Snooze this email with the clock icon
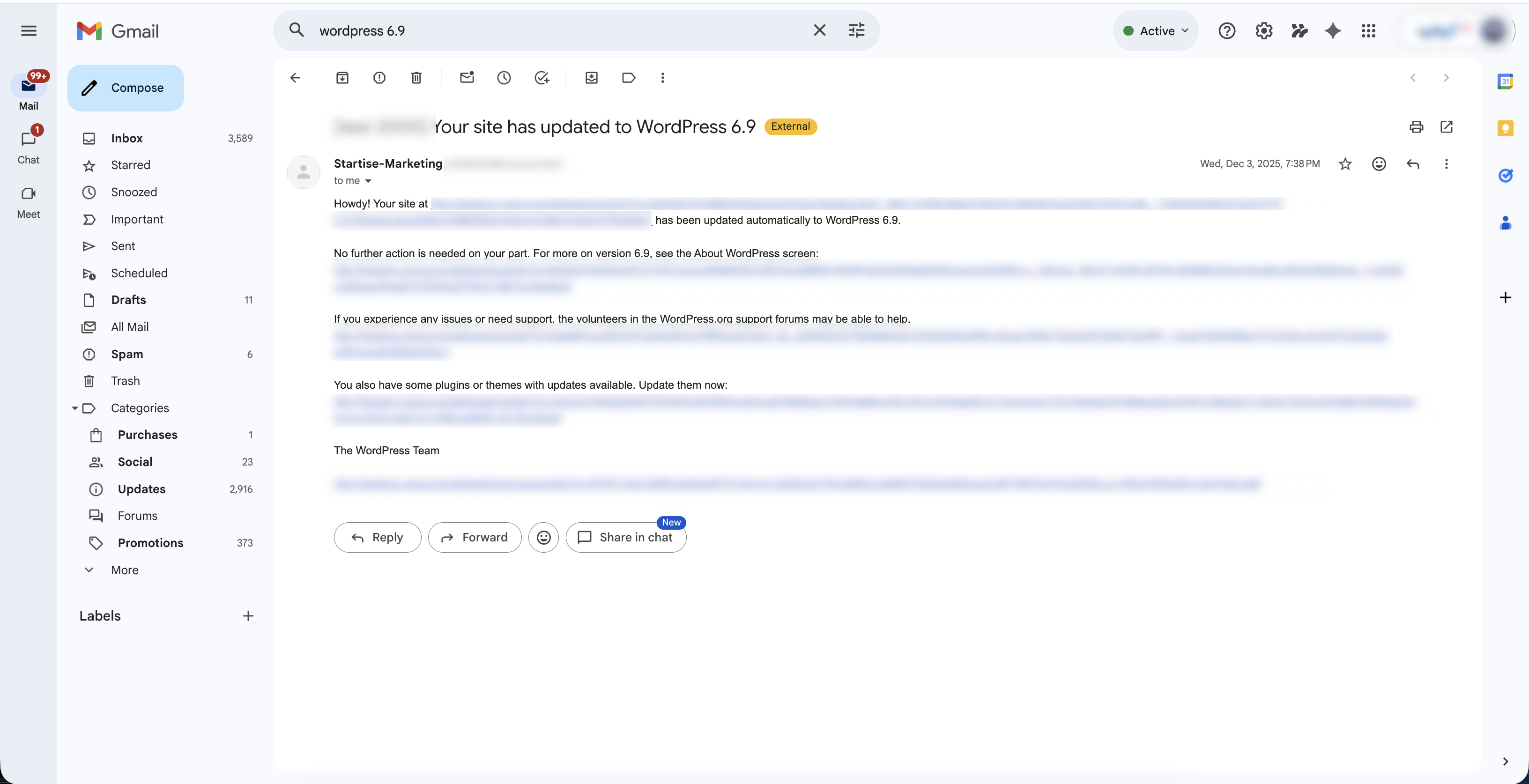Image resolution: width=1529 pixels, height=784 pixels. click(x=504, y=78)
